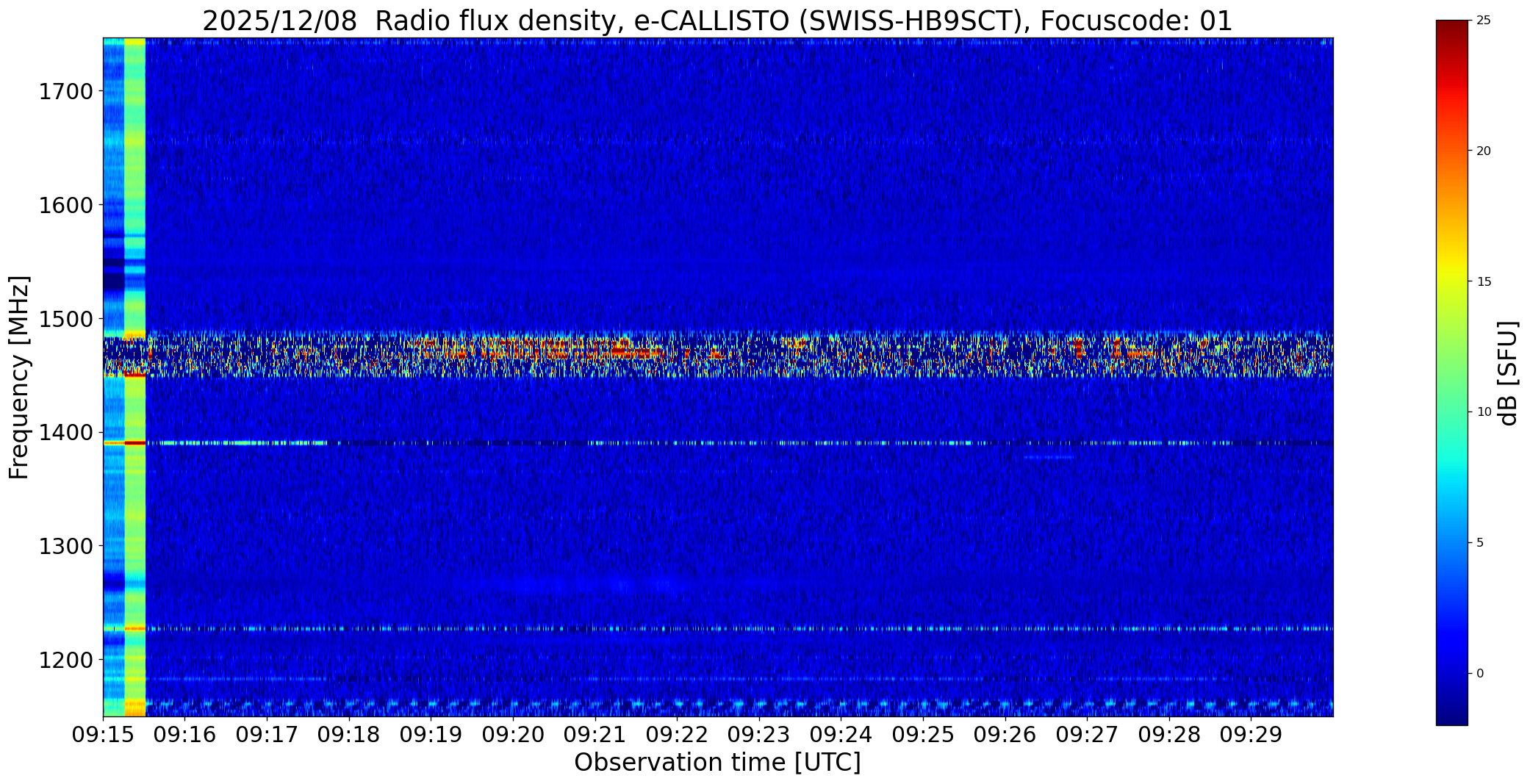Click the colorbar tick label 0
This screenshot has width=1530, height=784.
[1480, 673]
